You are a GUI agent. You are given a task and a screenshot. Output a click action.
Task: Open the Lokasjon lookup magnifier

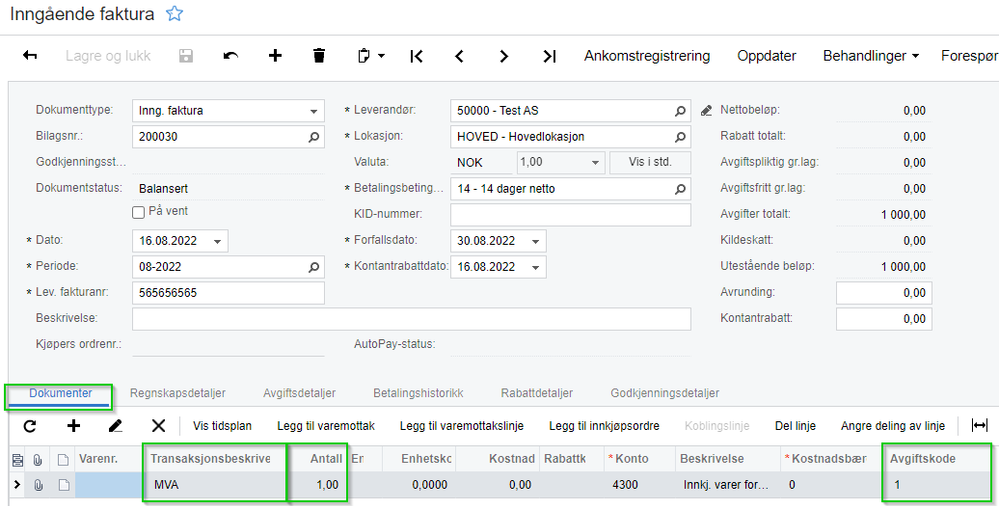click(680, 137)
